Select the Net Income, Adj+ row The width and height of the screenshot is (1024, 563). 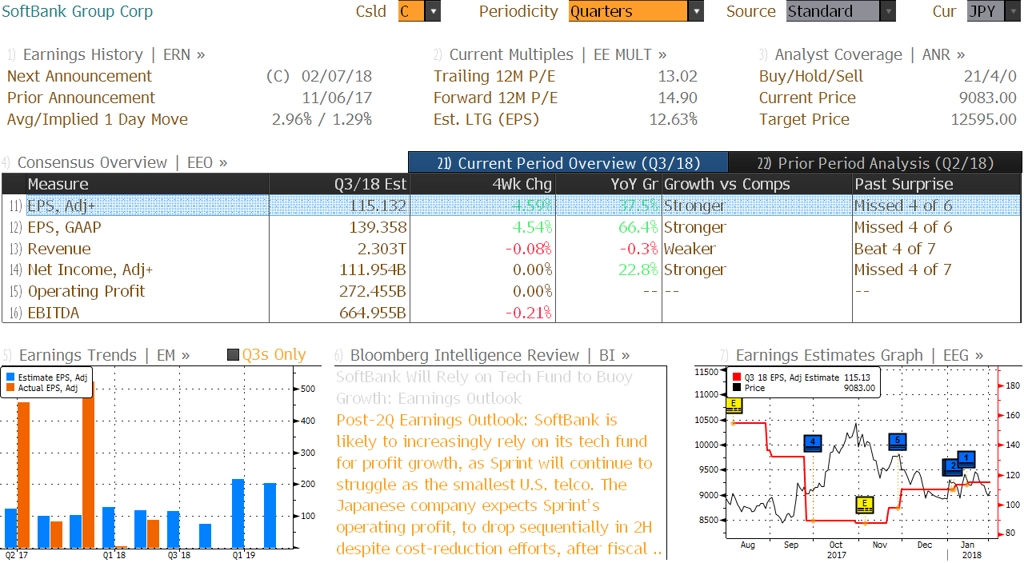(x=511, y=269)
